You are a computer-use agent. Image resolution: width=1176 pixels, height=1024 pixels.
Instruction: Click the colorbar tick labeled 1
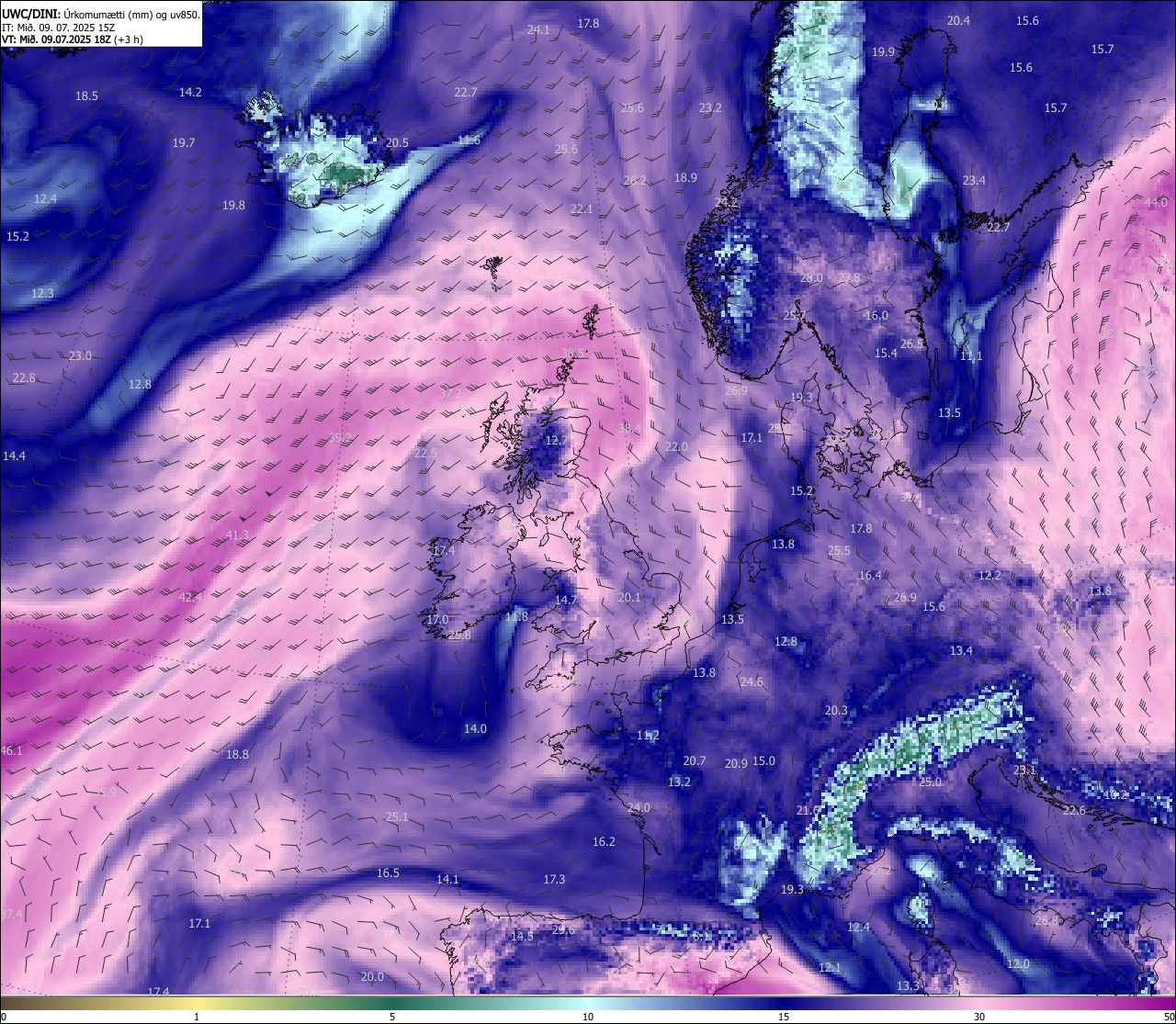click(197, 1017)
